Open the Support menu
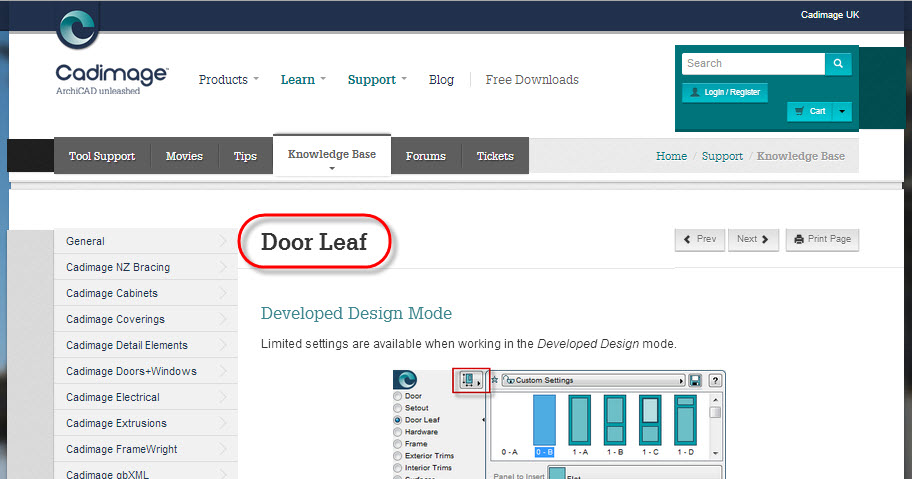The width and height of the screenshot is (912, 479). click(377, 80)
